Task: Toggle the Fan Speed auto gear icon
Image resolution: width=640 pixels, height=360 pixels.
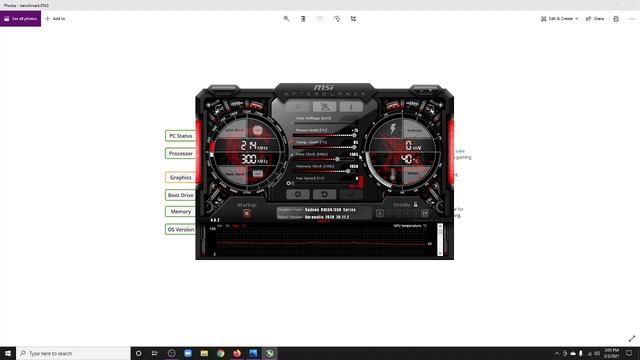Action: tap(288, 183)
